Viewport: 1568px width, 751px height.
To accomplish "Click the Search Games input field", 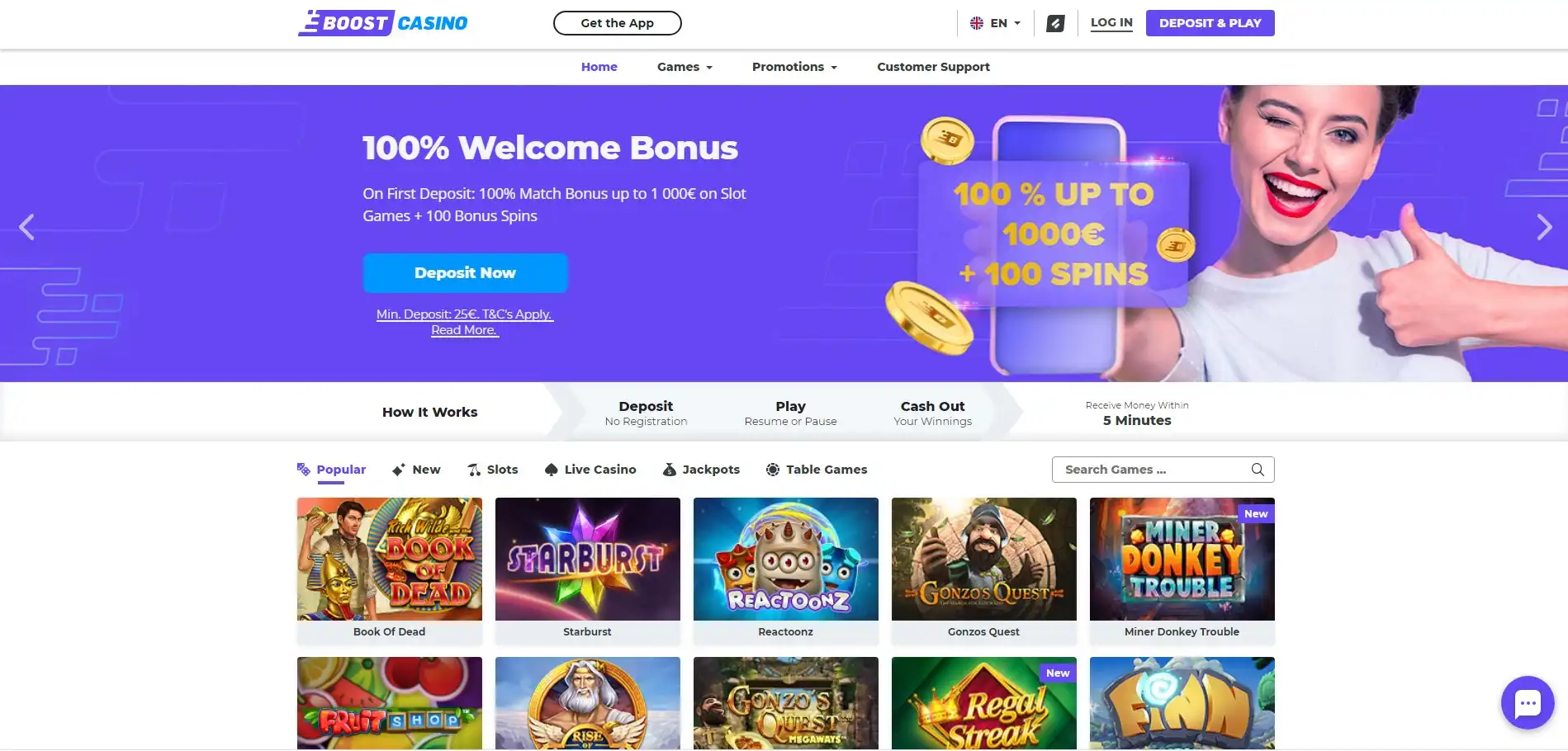I will click(1152, 470).
